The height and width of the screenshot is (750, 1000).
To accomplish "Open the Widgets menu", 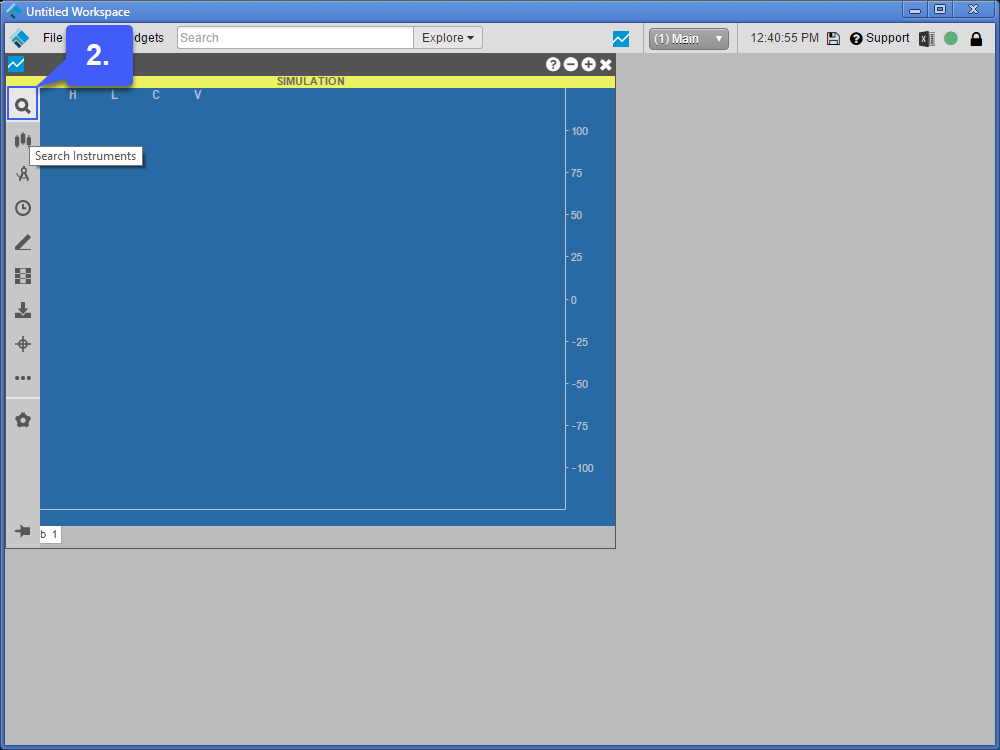I will (148, 38).
